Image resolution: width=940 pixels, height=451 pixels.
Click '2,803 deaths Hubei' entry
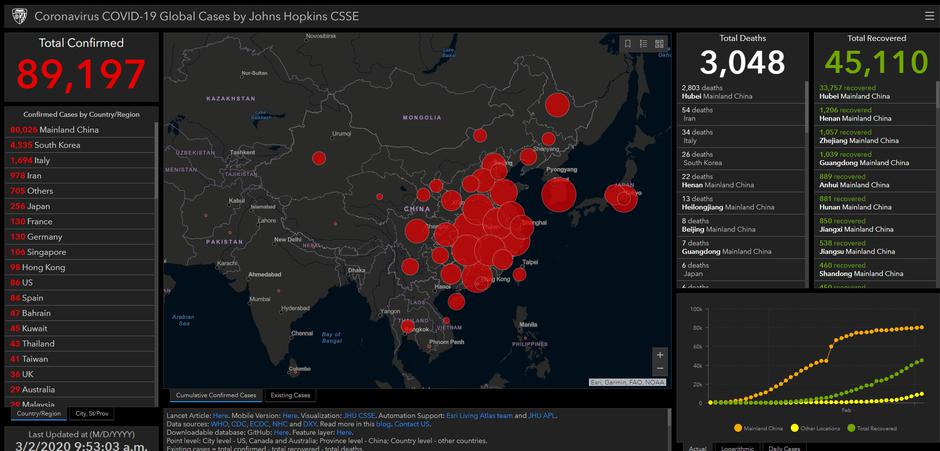pos(742,92)
